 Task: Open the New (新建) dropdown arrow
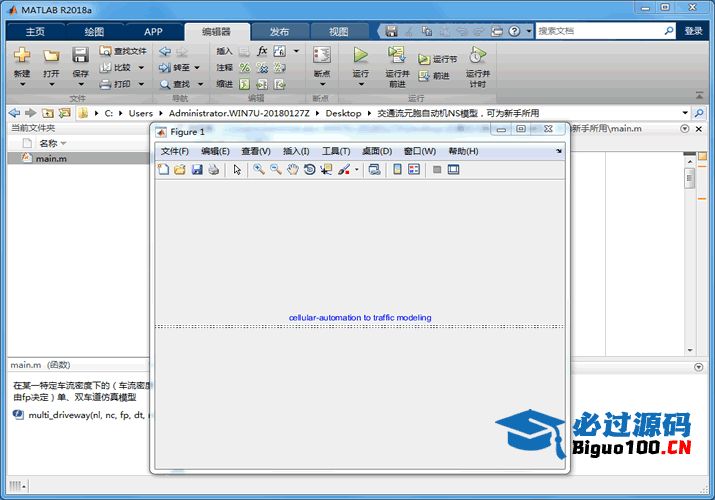tap(22, 84)
